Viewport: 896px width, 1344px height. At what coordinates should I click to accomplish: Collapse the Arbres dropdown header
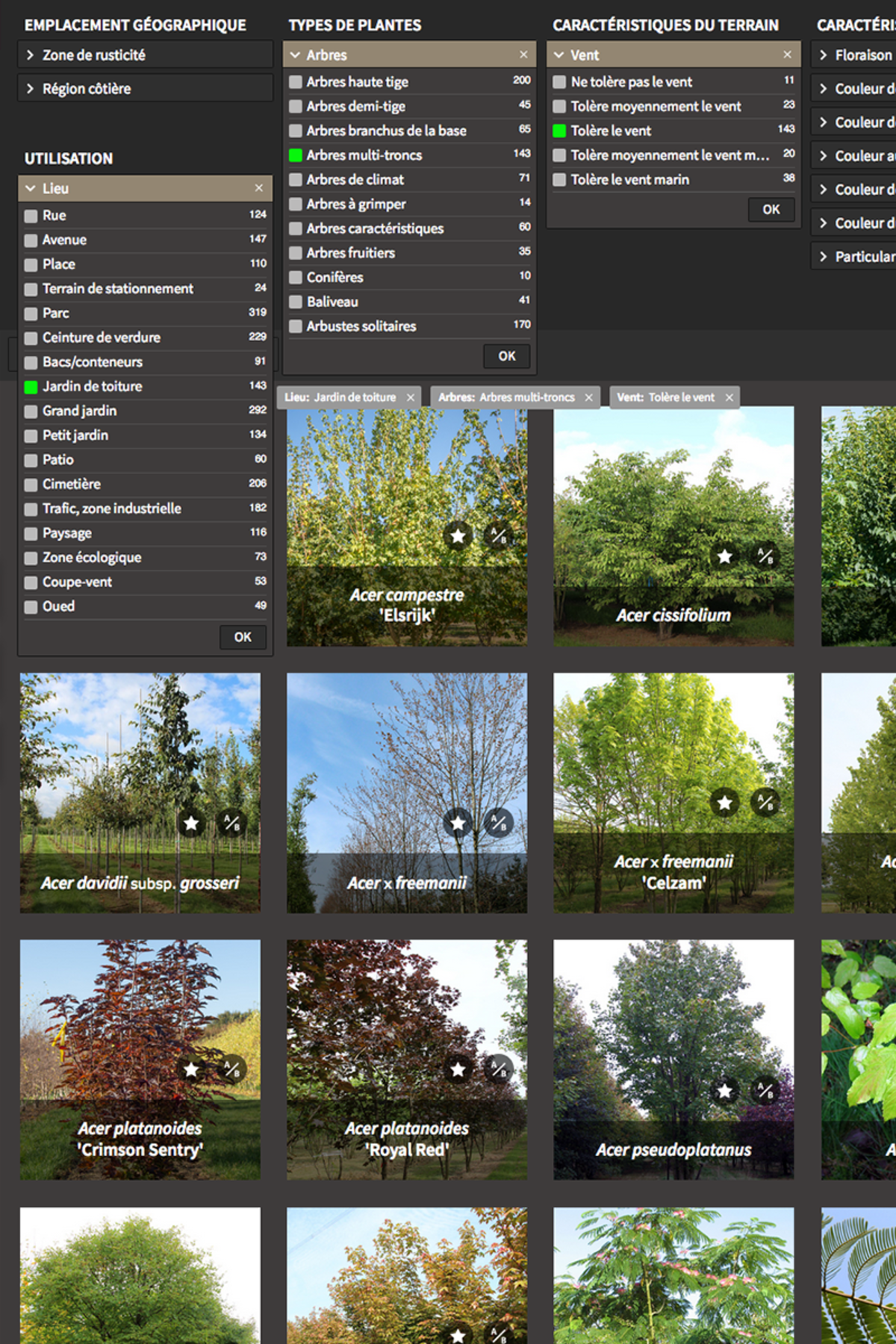tap(409, 55)
